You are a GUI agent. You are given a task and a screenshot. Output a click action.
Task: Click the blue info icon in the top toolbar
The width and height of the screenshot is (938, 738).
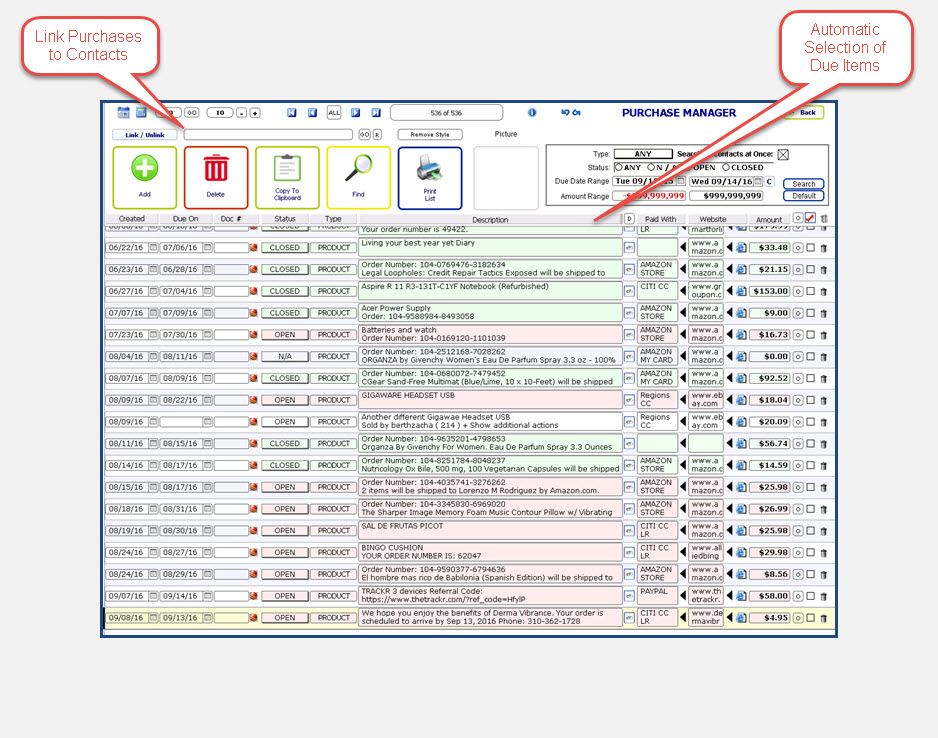click(x=532, y=113)
